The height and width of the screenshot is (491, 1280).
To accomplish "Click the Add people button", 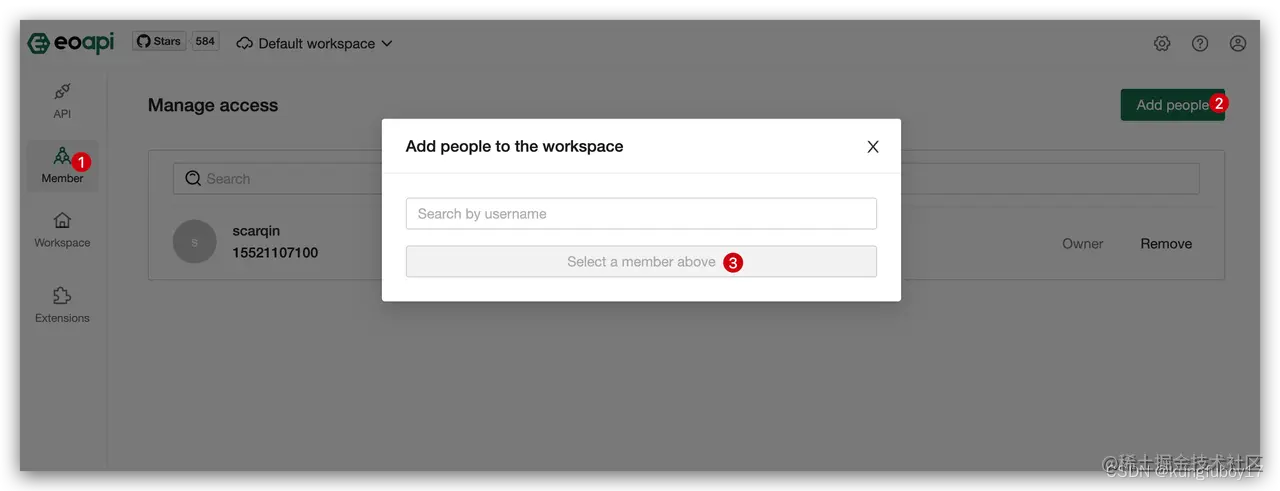I will point(1172,104).
